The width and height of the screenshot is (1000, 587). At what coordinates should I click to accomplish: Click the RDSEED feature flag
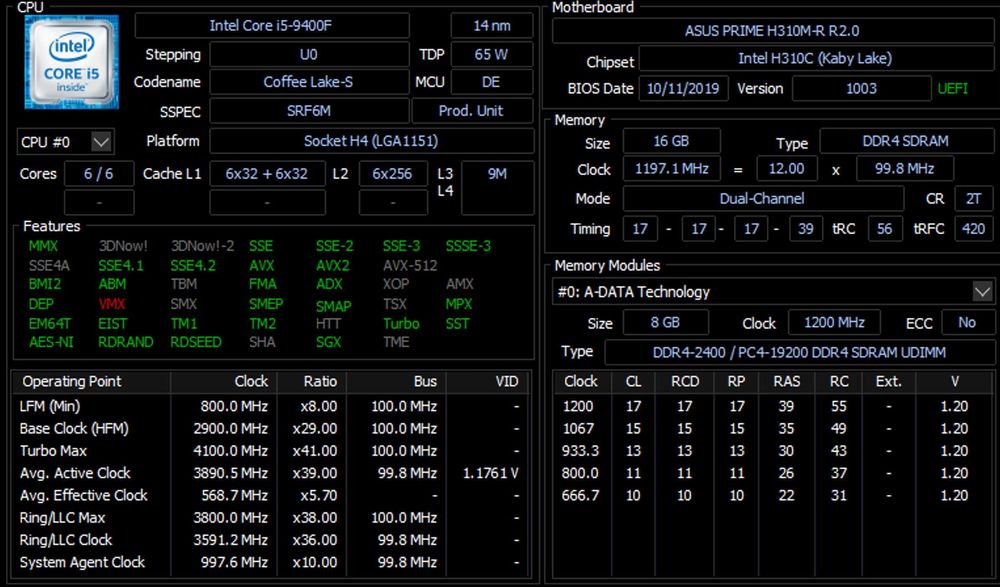coord(196,342)
